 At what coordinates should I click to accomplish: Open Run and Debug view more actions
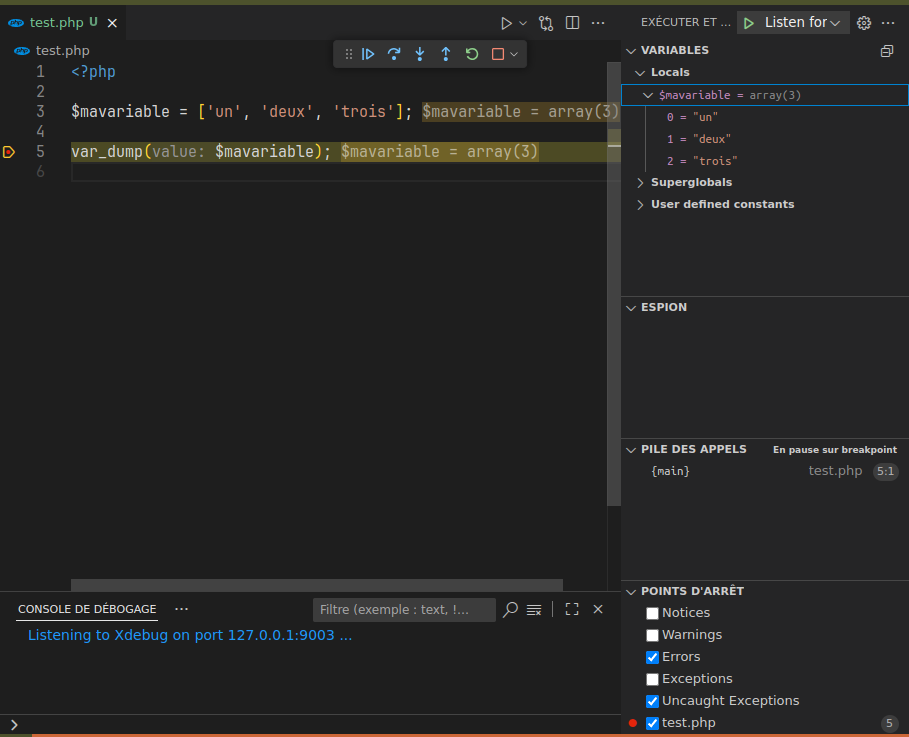click(888, 23)
